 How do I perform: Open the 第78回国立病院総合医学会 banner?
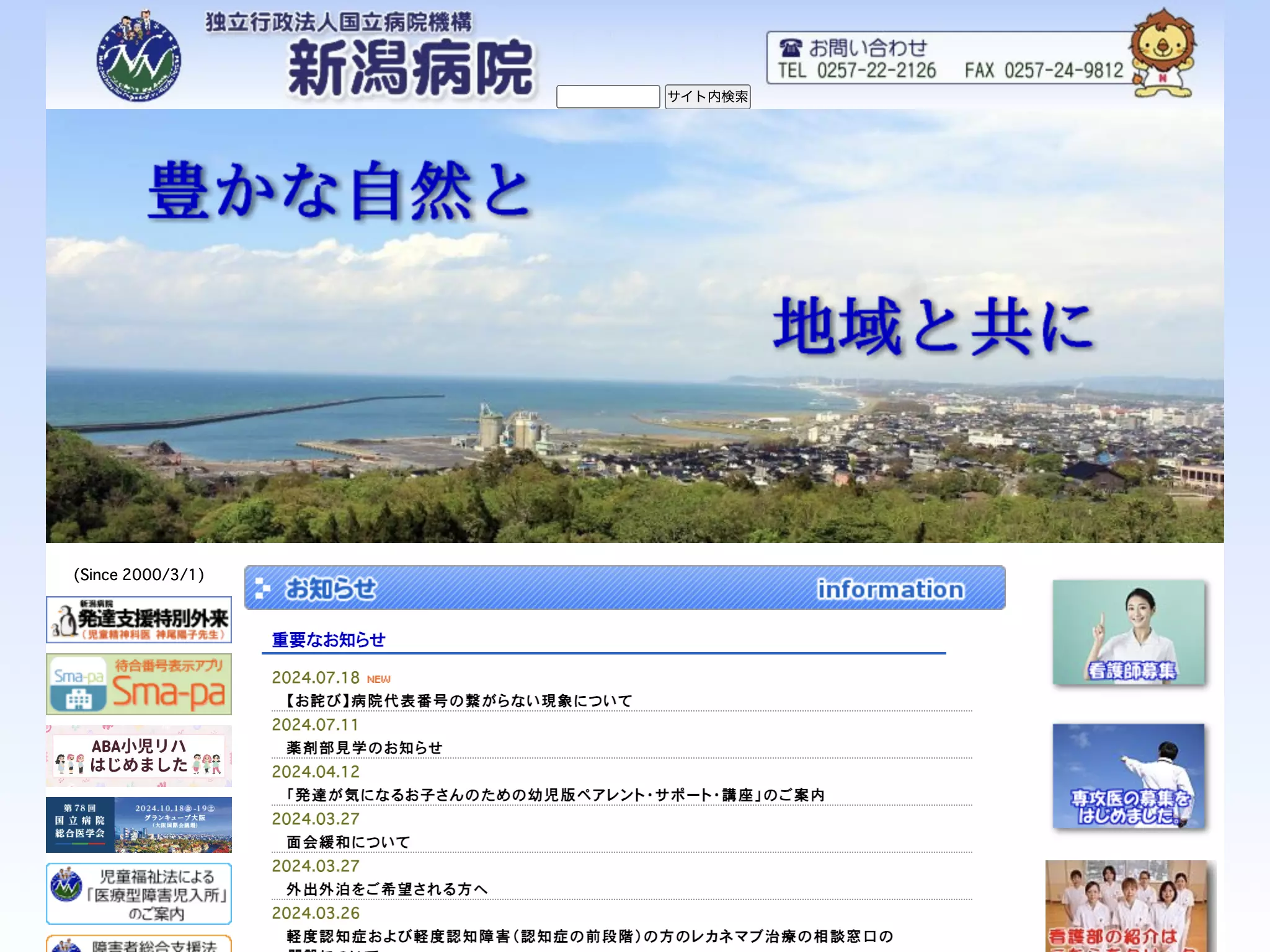click(139, 825)
